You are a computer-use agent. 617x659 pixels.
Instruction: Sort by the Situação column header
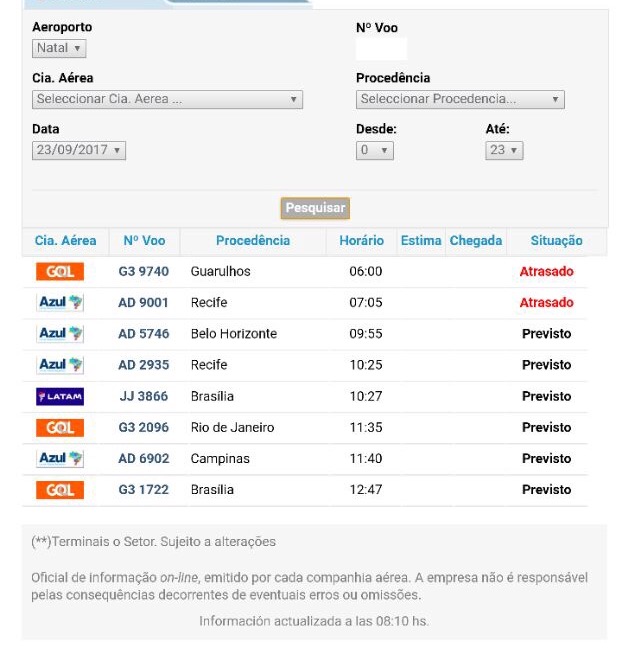(556, 241)
